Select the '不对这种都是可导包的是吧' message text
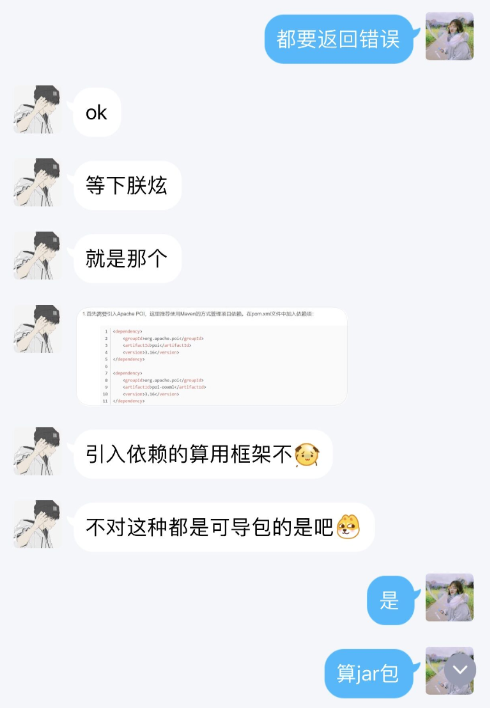Image resolution: width=490 pixels, height=708 pixels. pos(210,527)
